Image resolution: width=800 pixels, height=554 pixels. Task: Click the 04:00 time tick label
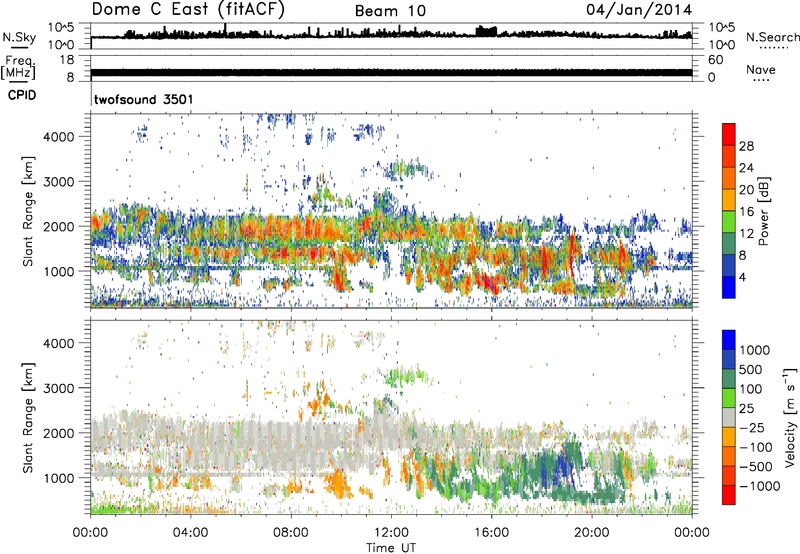click(x=190, y=533)
